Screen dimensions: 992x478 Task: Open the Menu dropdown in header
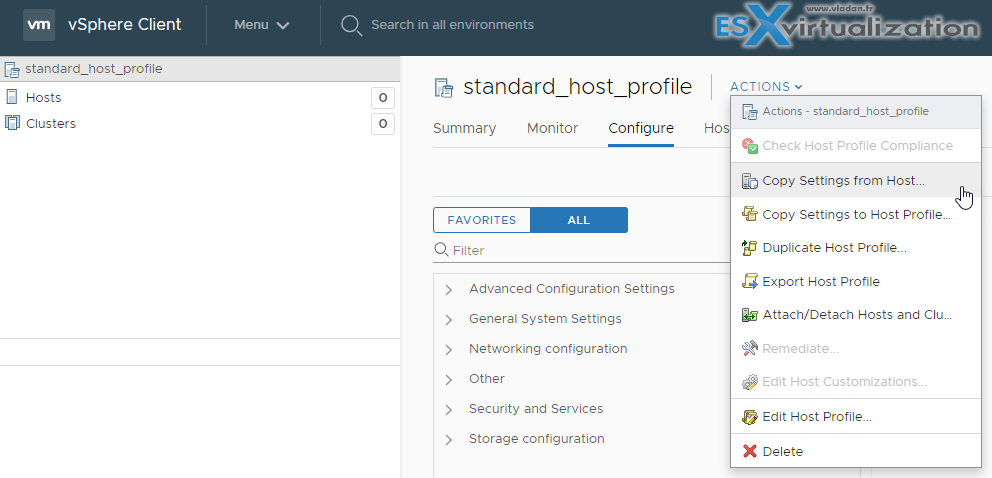pyautogui.click(x=262, y=25)
